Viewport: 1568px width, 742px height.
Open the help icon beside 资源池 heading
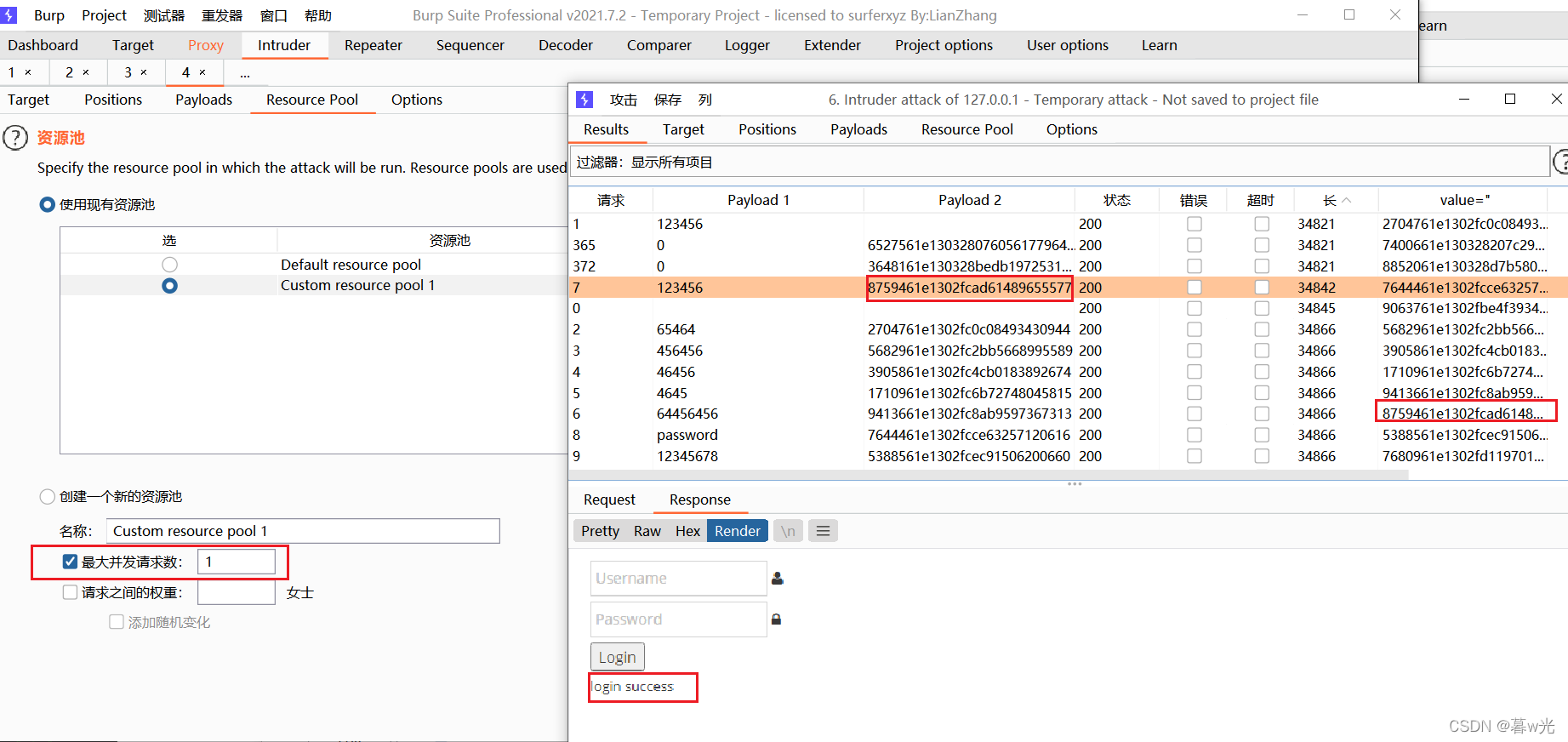pos(15,137)
